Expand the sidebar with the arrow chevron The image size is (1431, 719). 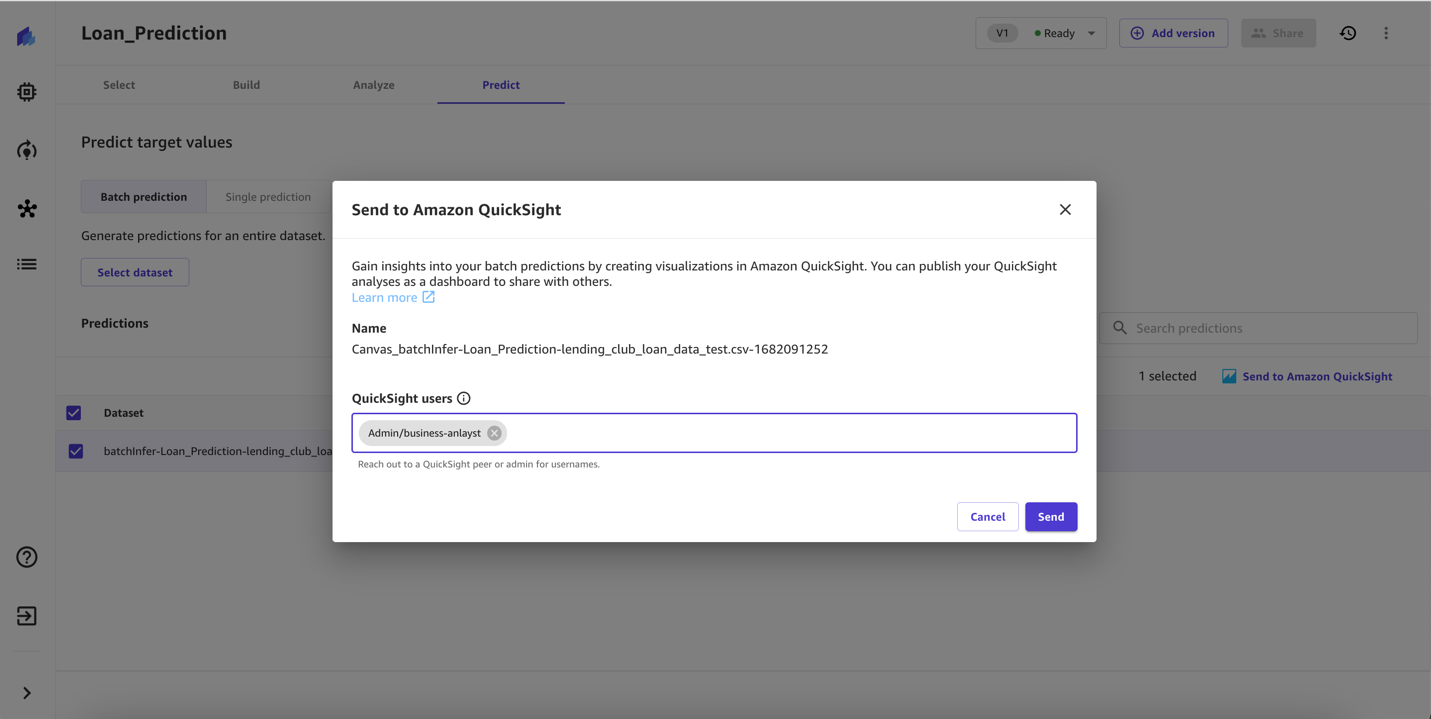point(27,693)
